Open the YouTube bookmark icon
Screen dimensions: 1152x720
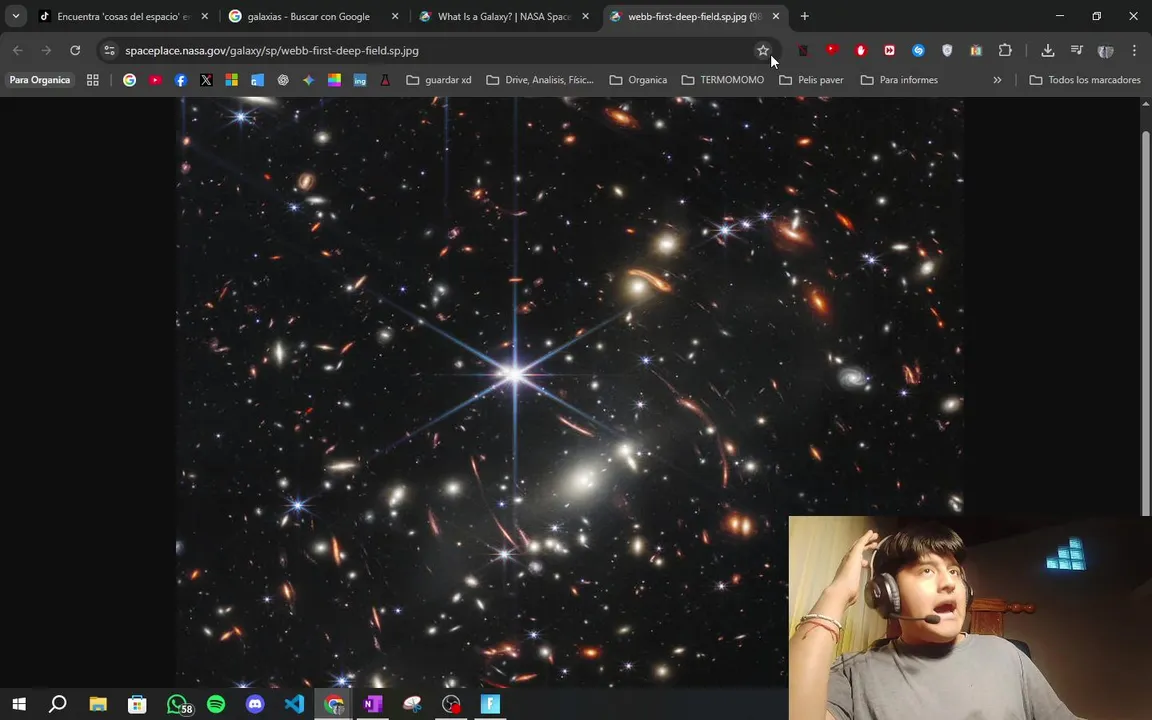155,80
